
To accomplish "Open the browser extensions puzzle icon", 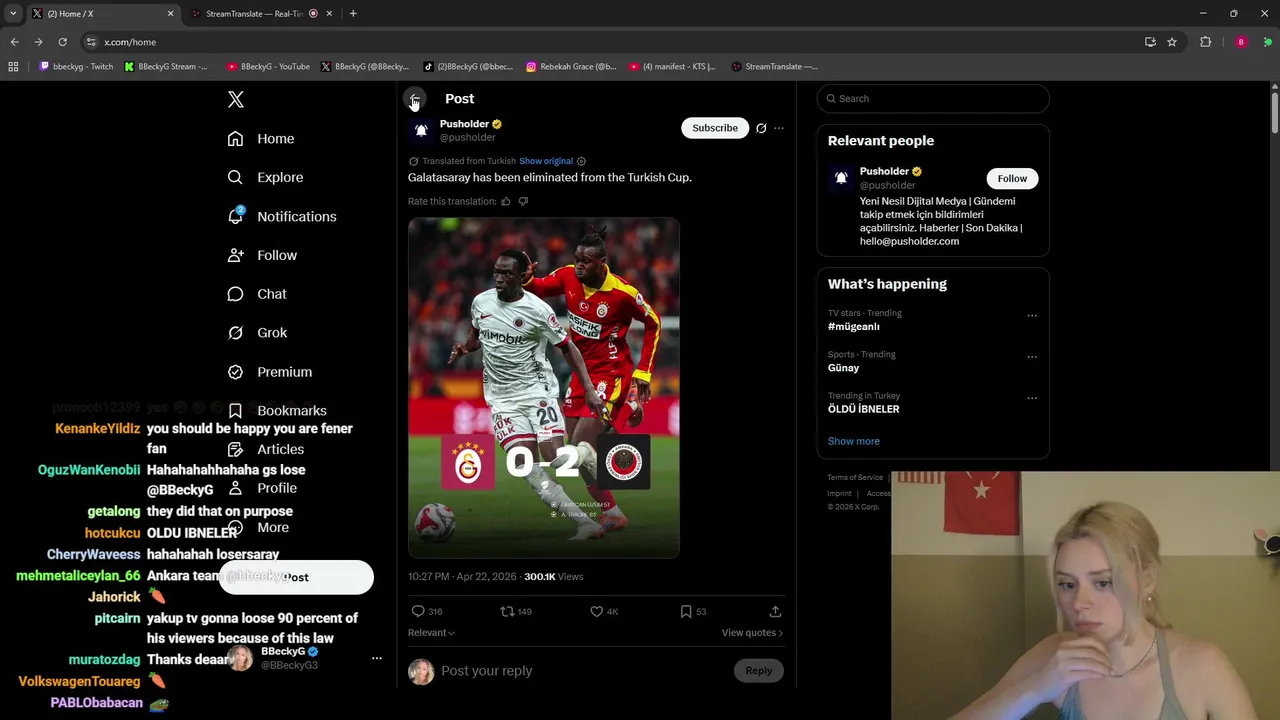I will tap(1206, 42).
